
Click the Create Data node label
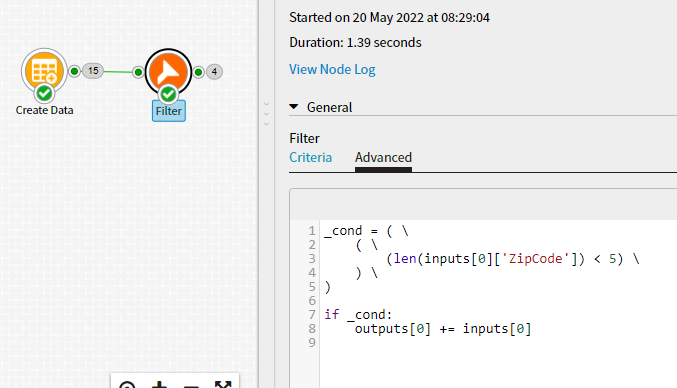click(x=44, y=110)
